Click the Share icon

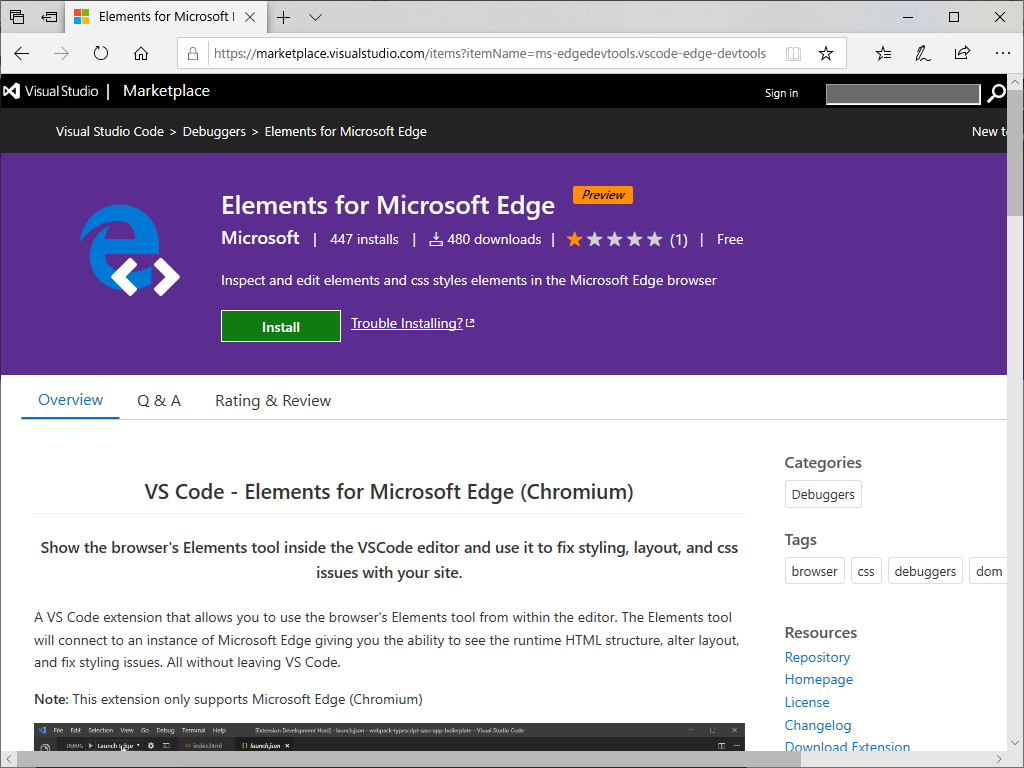pos(961,53)
